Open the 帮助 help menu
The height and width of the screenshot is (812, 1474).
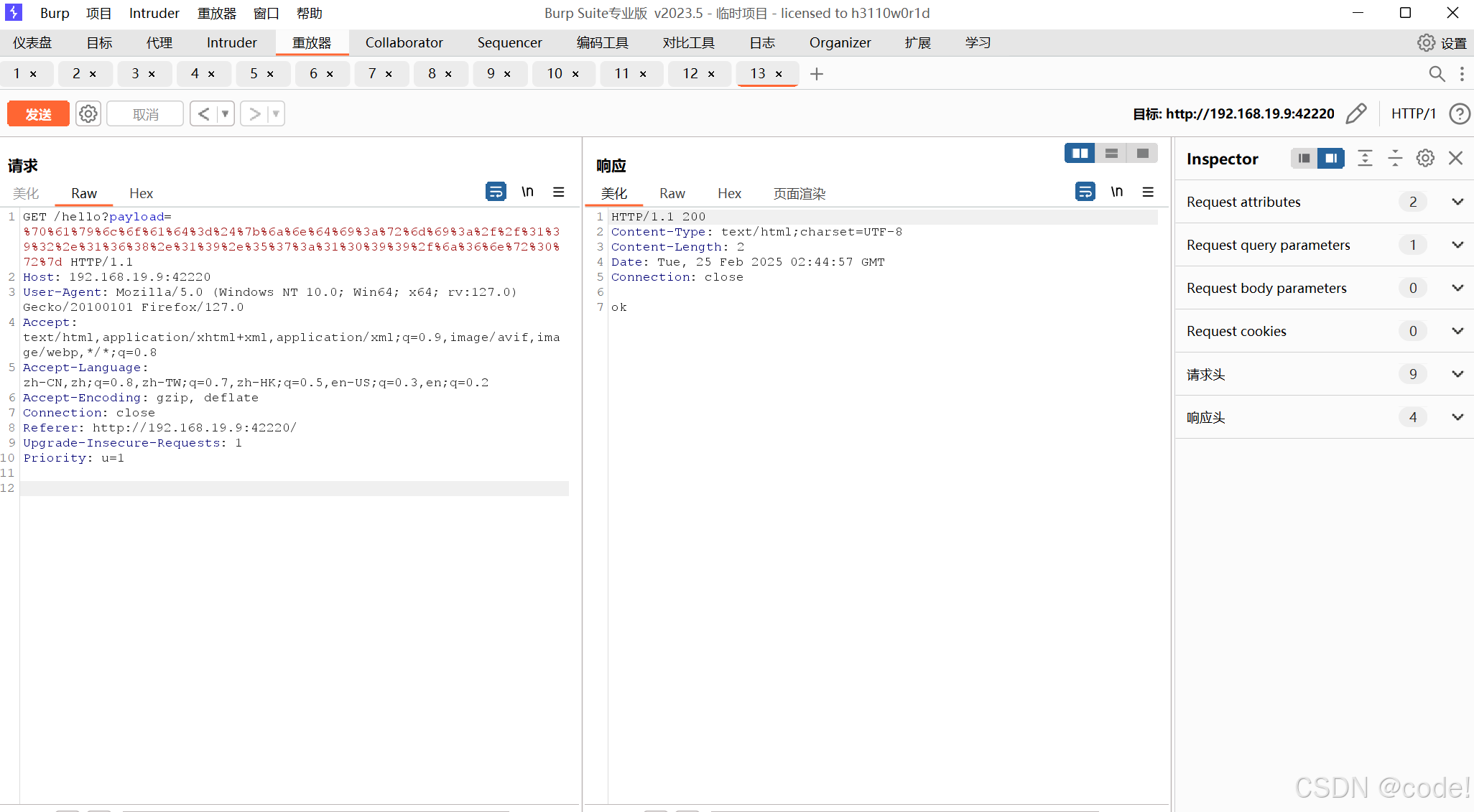[310, 13]
